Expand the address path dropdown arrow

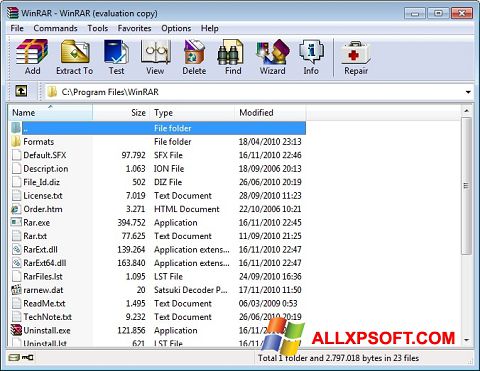click(x=468, y=92)
